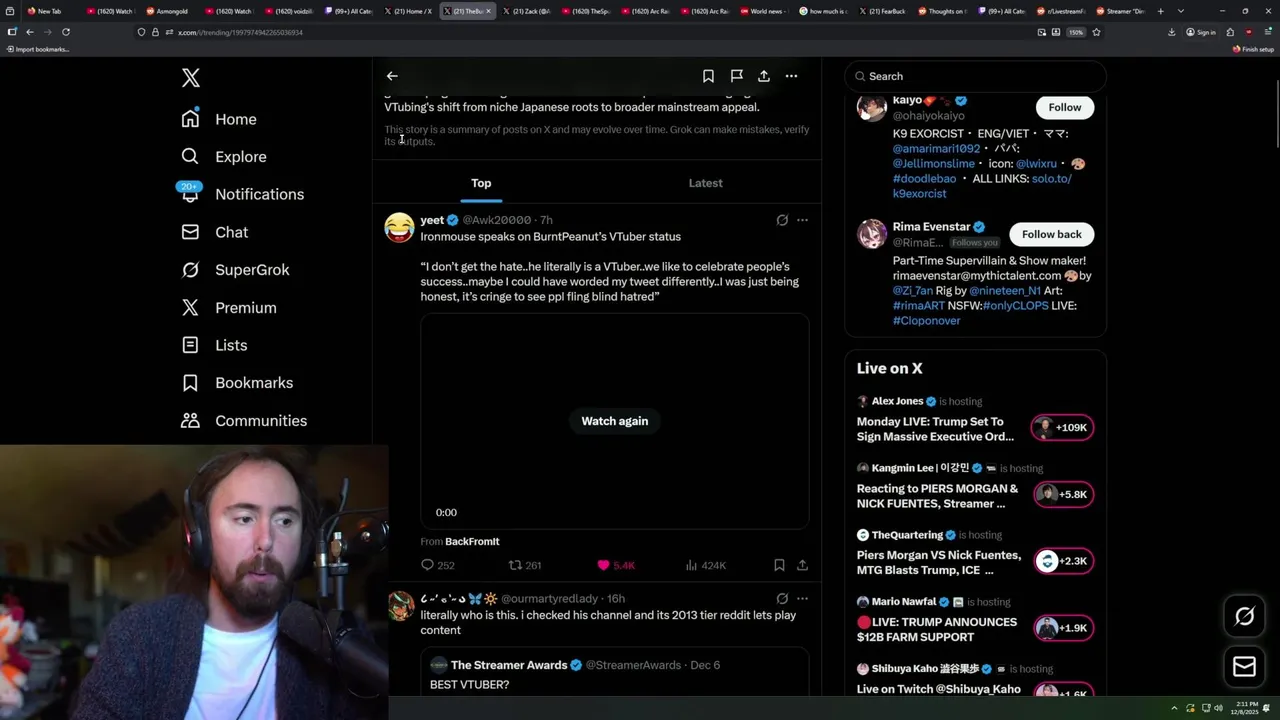The height and width of the screenshot is (720, 1280).
Task: Open the browser downloads icon
Action: point(1171,32)
